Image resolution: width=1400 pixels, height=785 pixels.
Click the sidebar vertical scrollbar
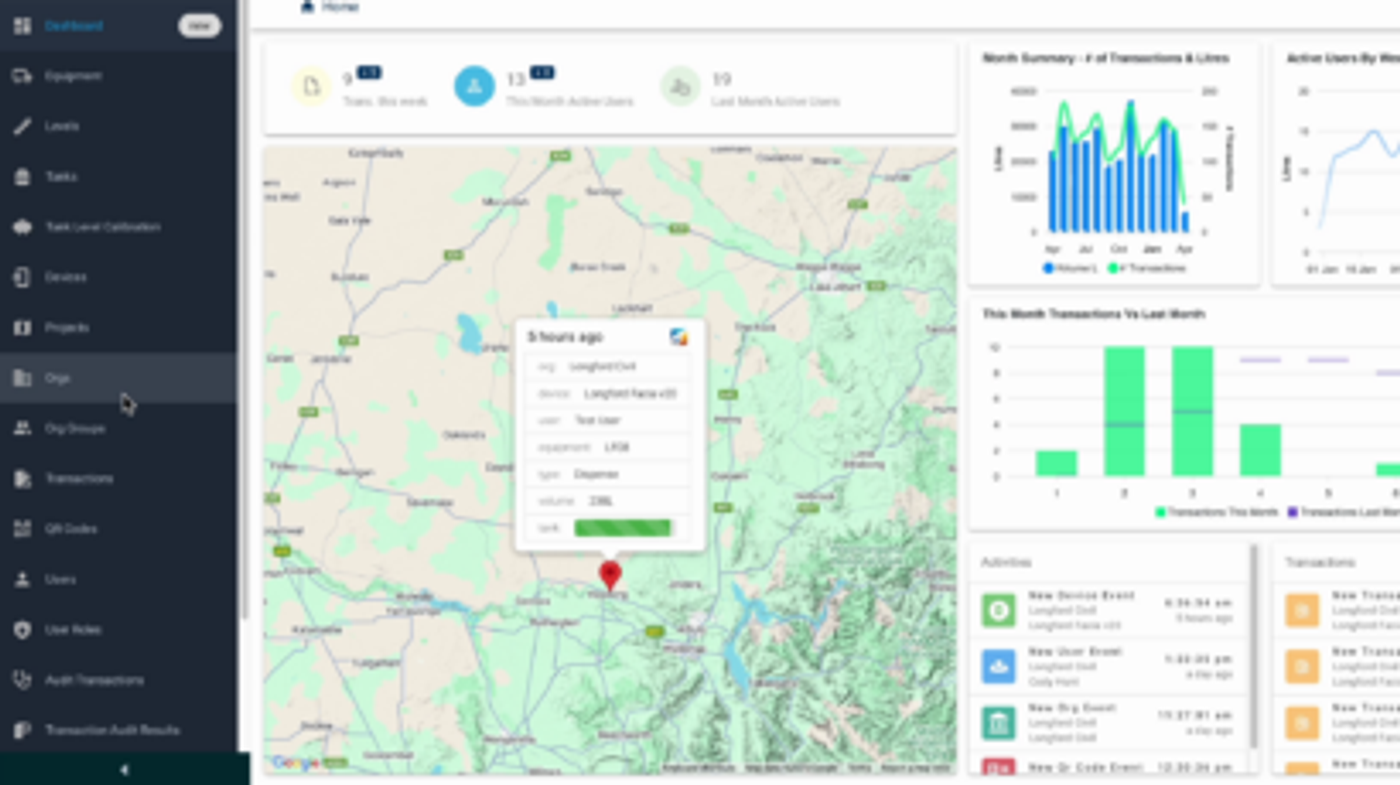(x=244, y=310)
